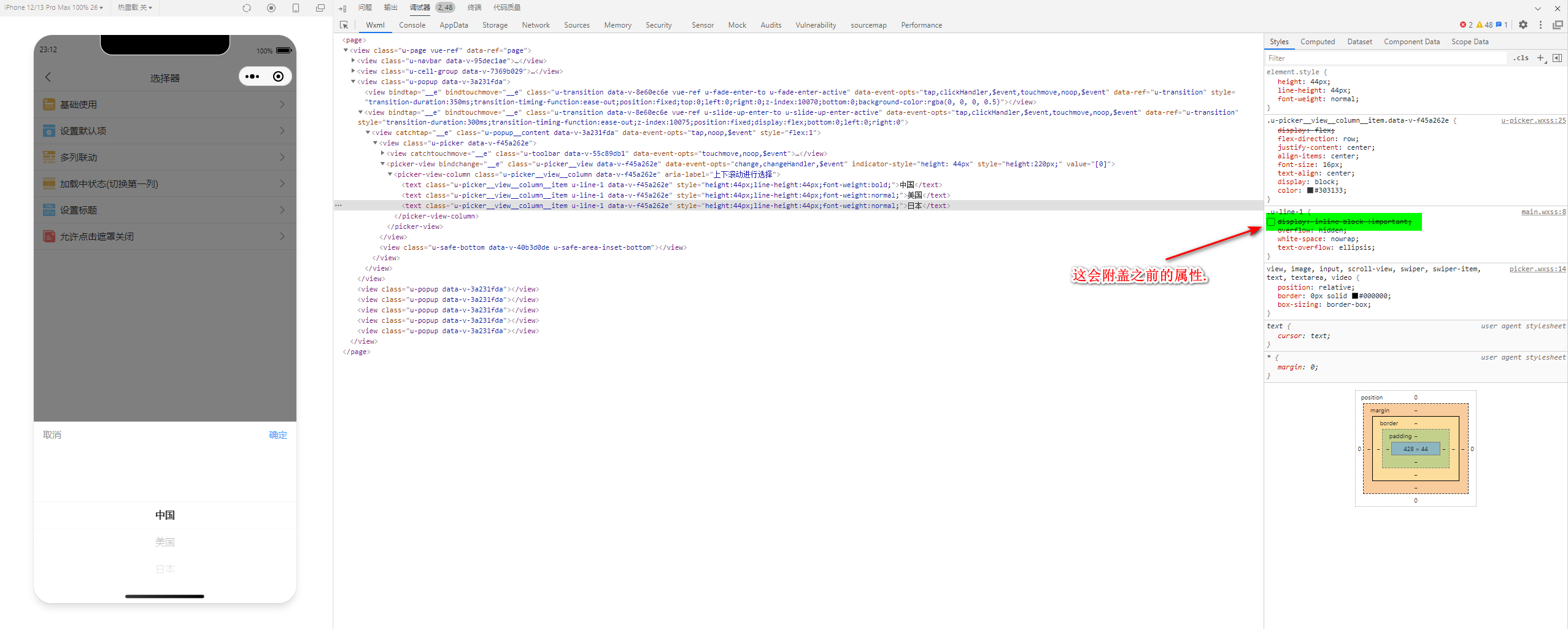Click the #303133 color swatch
Image resolution: width=1568 pixels, height=629 pixels.
[x=1310, y=190]
